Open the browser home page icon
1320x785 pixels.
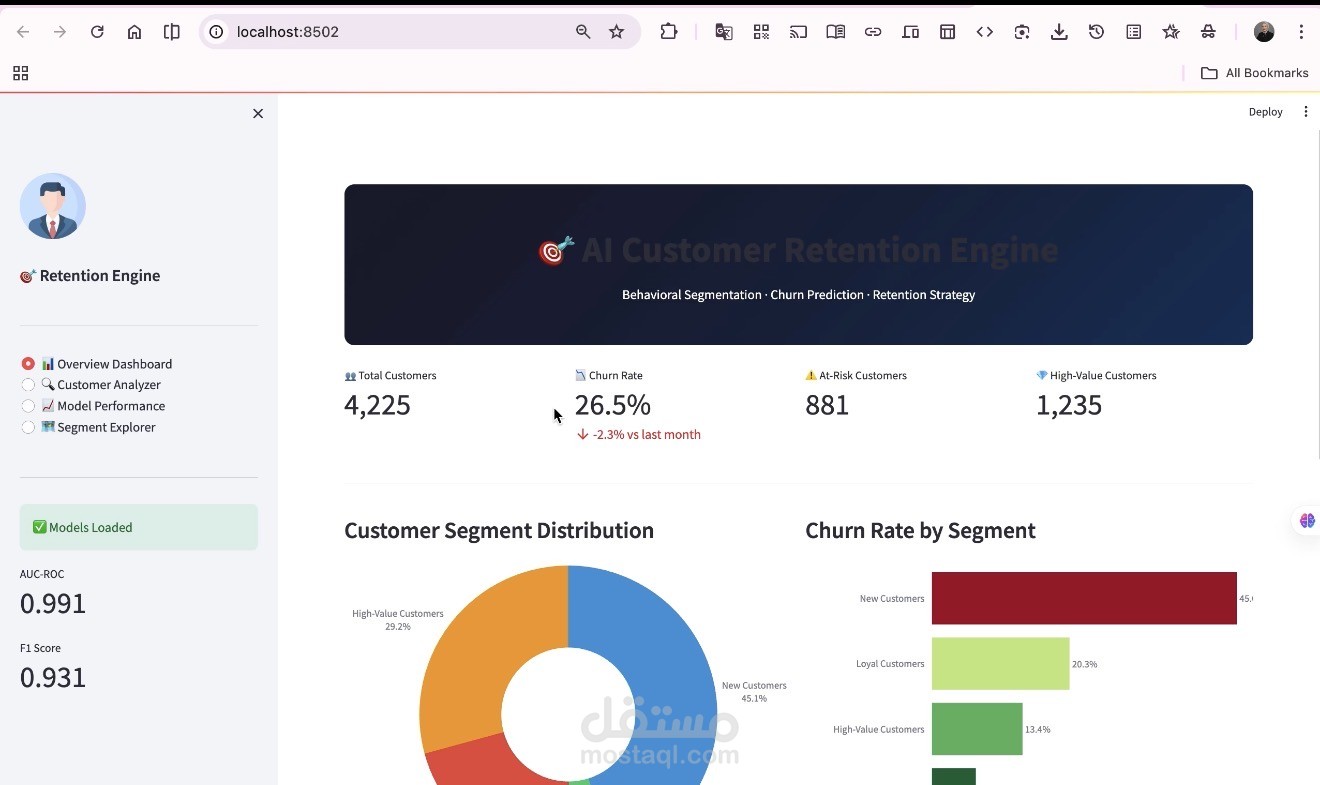coord(134,32)
